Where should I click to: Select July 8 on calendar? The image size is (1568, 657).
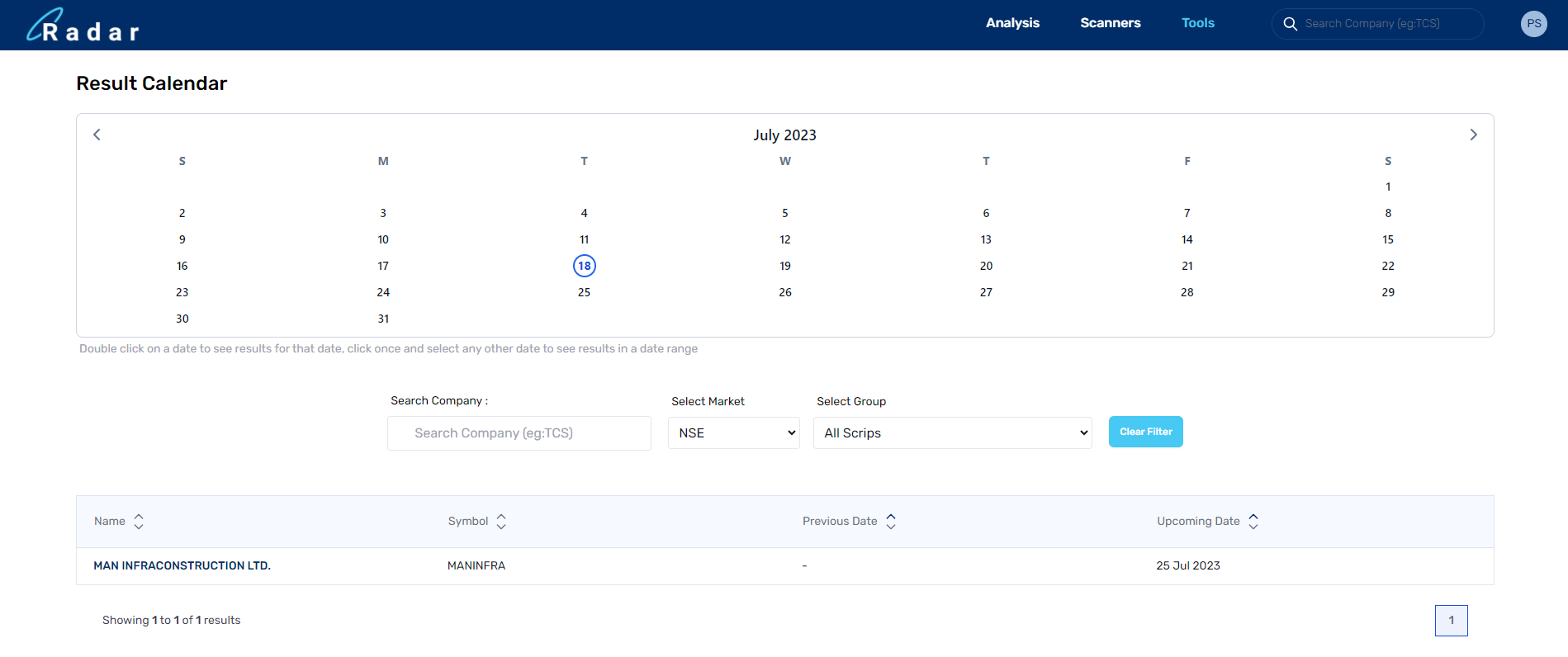(x=1388, y=213)
